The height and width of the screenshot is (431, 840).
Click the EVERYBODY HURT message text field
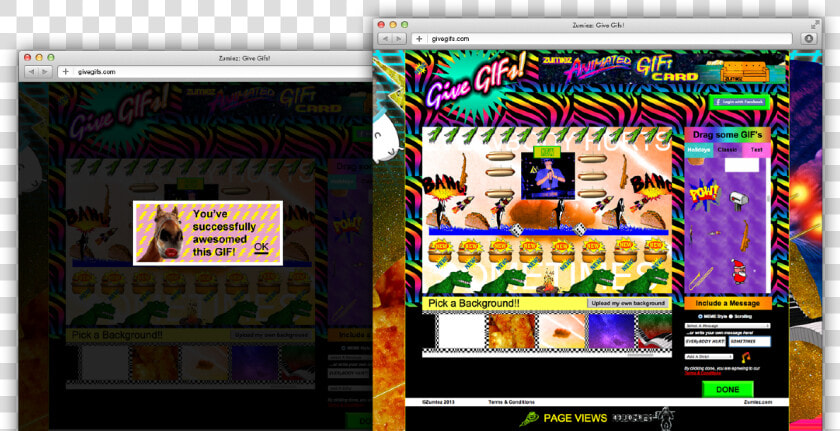click(x=704, y=342)
